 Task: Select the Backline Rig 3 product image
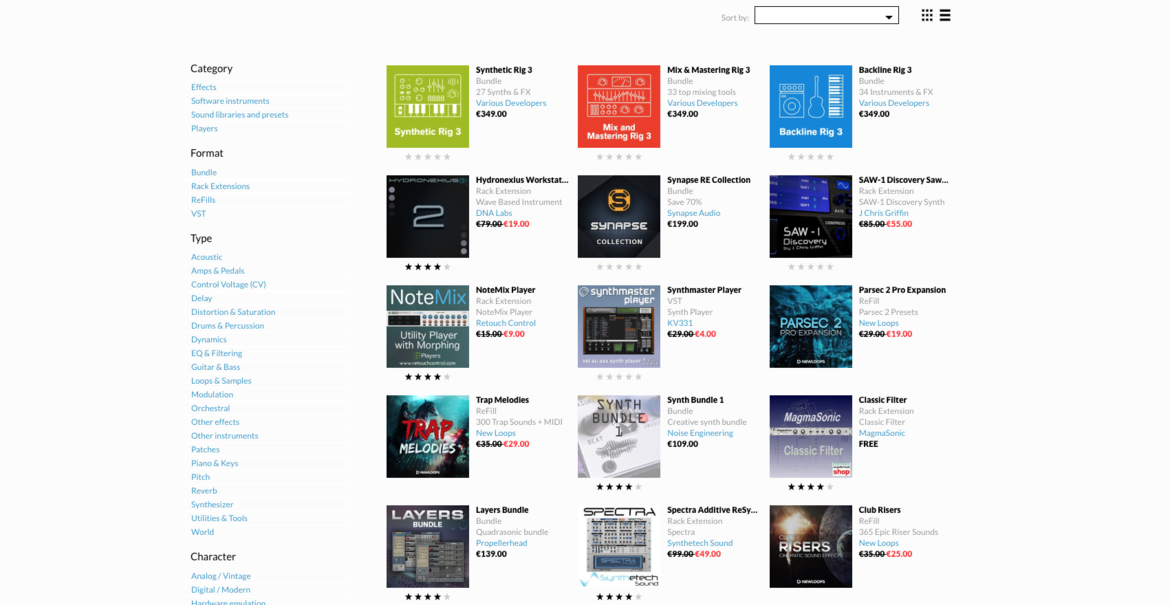tap(810, 106)
